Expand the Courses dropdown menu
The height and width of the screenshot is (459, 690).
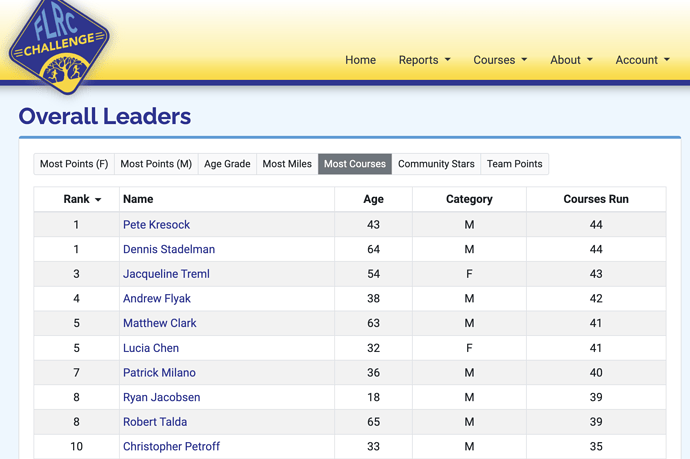tap(500, 60)
